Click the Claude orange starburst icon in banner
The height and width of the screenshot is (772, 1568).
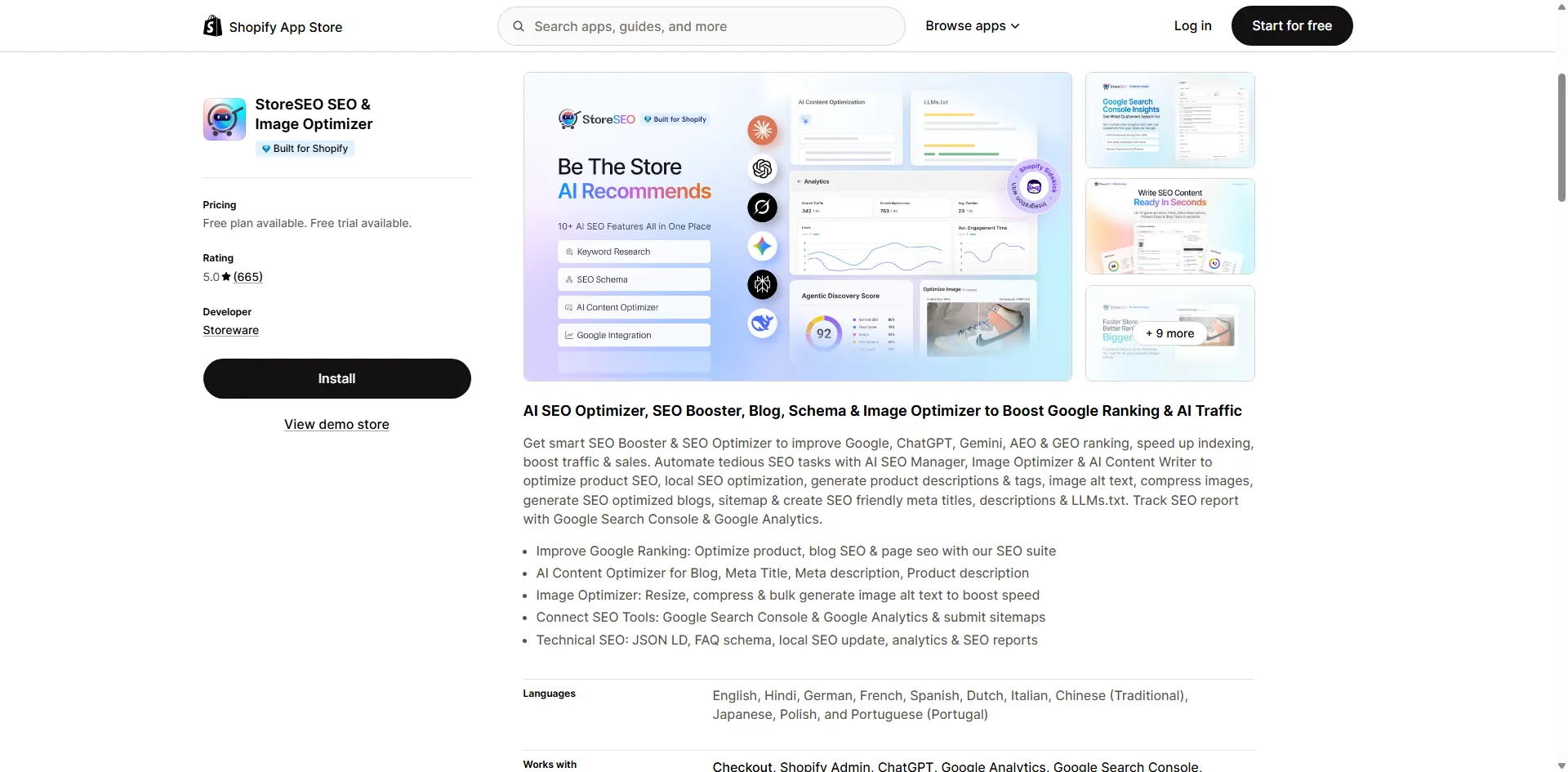762,130
